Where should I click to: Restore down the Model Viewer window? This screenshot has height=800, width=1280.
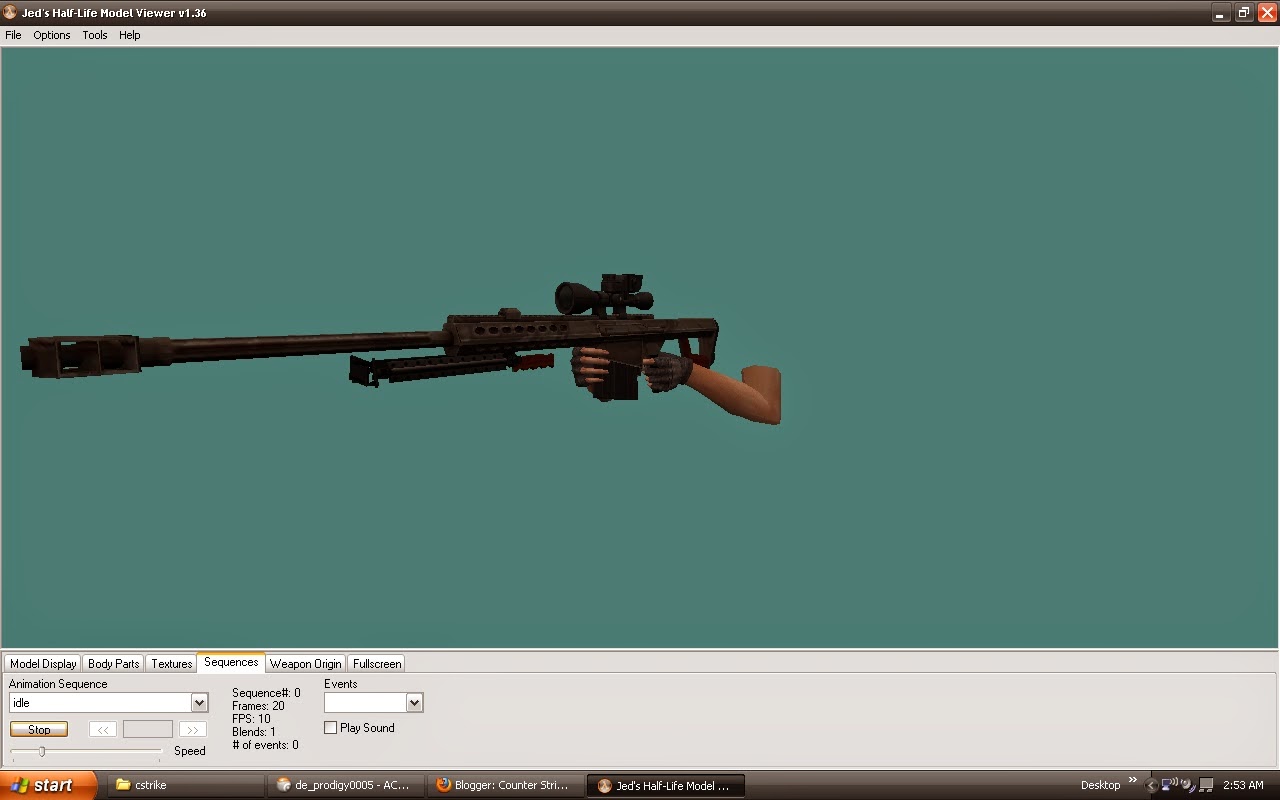1244,13
